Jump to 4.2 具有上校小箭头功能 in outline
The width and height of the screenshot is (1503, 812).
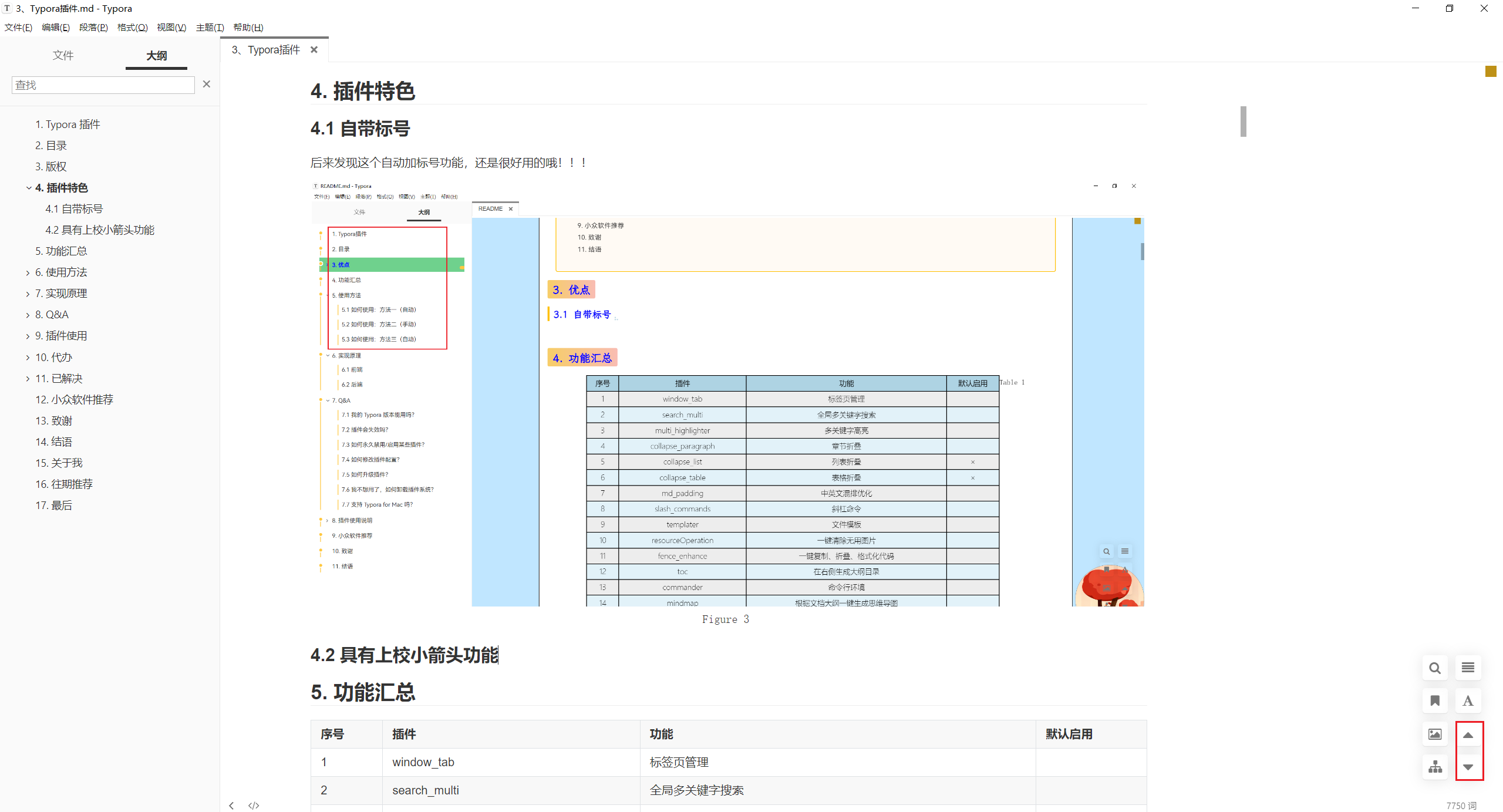tap(100, 230)
